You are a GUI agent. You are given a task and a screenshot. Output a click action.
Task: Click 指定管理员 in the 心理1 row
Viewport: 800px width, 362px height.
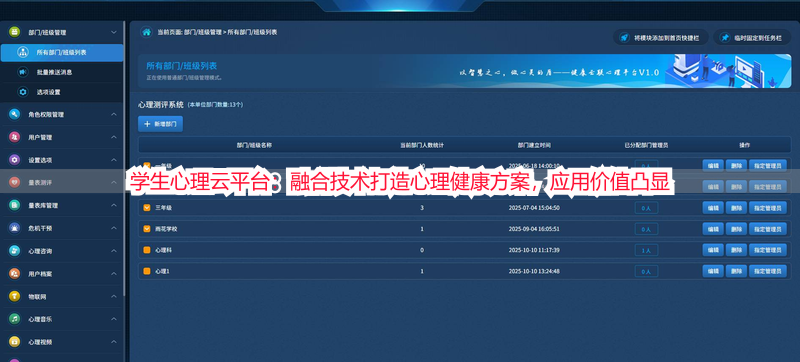point(768,272)
